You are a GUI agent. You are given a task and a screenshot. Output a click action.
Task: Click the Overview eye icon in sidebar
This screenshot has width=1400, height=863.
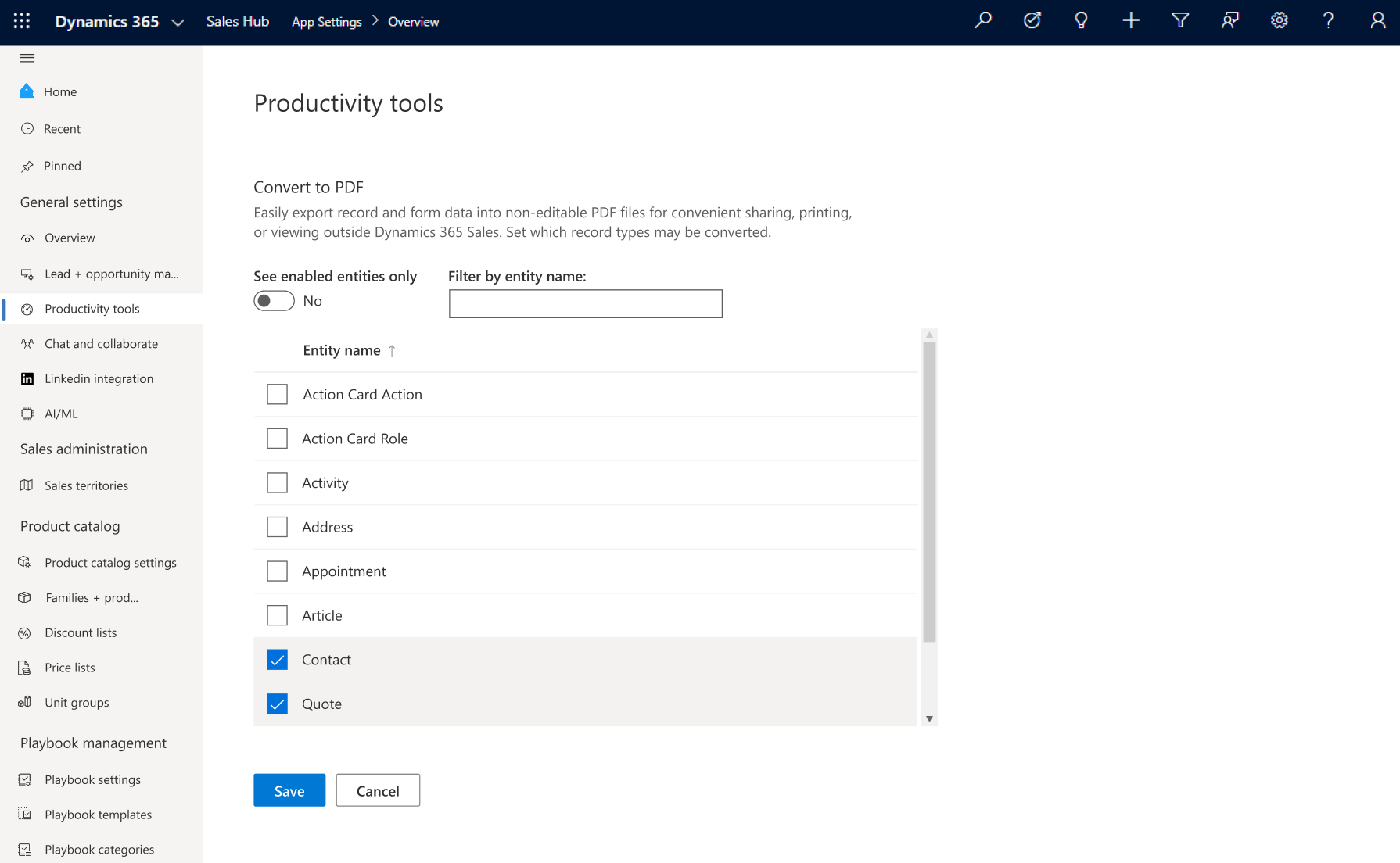point(27,238)
